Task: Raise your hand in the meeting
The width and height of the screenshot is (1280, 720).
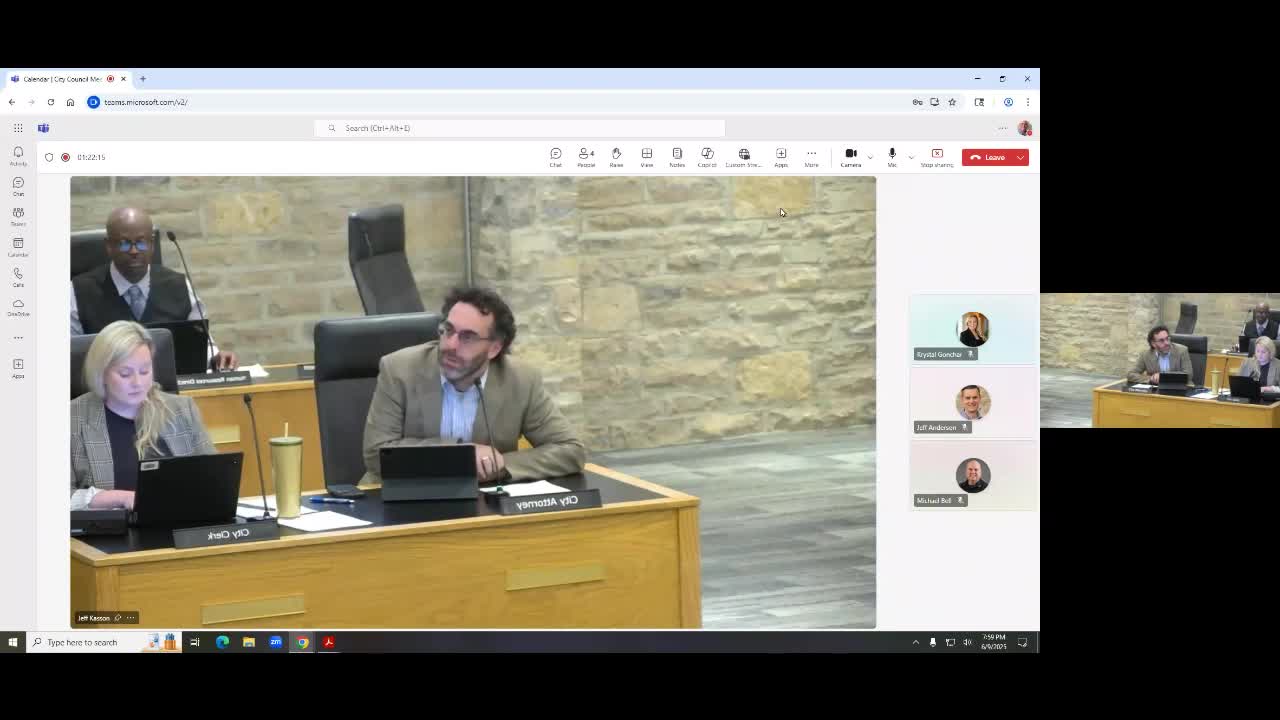Action: pyautogui.click(x=616, y=156)
